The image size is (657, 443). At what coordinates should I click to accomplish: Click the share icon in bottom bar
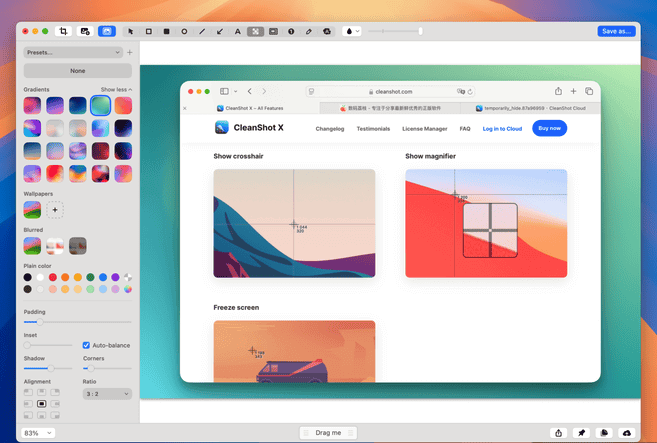pyautogui.click(x=559, y=433)
